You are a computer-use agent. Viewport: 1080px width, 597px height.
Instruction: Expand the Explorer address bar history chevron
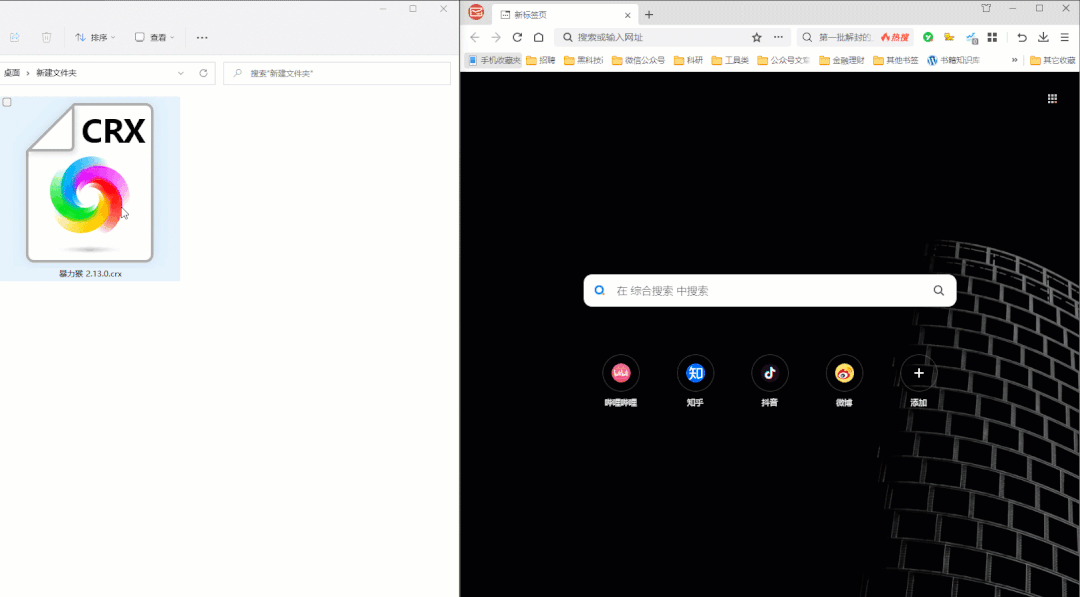(x=180, y=73)
